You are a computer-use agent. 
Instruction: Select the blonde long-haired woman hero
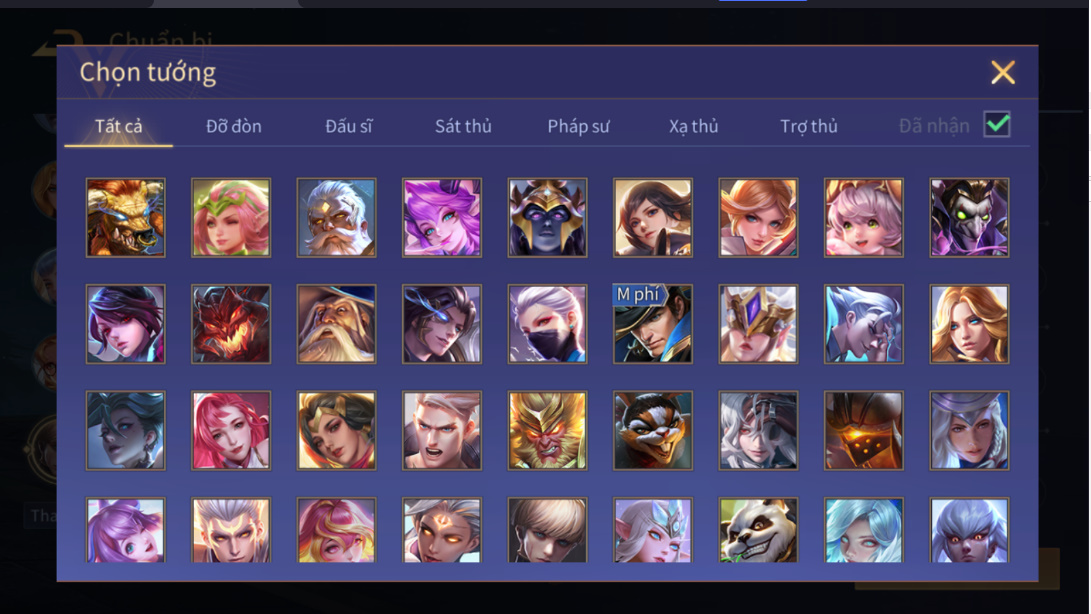coord(969,324)
